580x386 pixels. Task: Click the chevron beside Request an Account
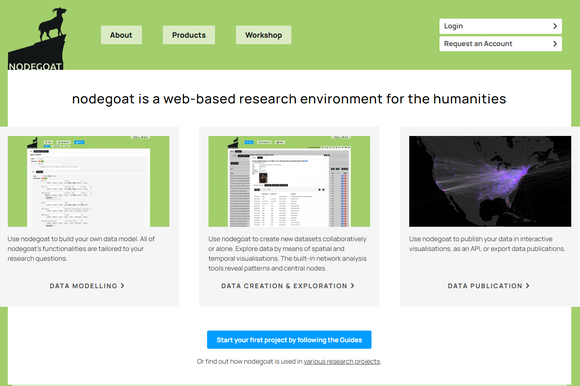tap(555, 44)
